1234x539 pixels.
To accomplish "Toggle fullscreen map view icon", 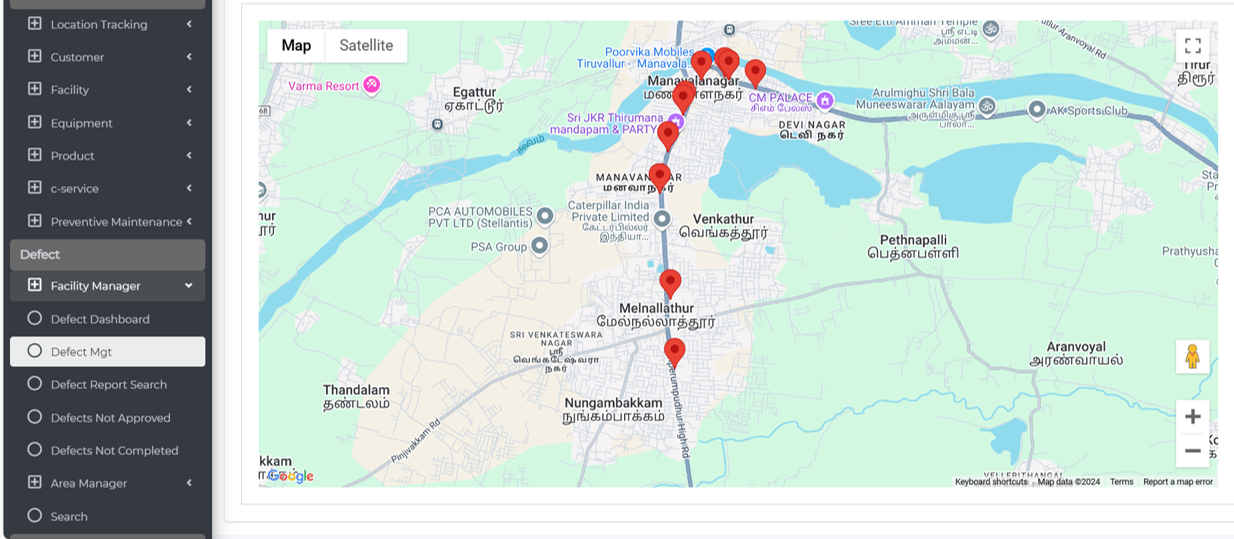I will click(x=1192, y=46).
